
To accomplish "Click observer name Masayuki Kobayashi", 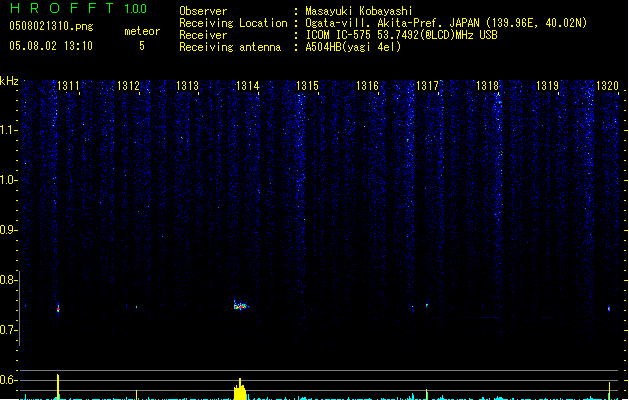I will pos(358,11).
